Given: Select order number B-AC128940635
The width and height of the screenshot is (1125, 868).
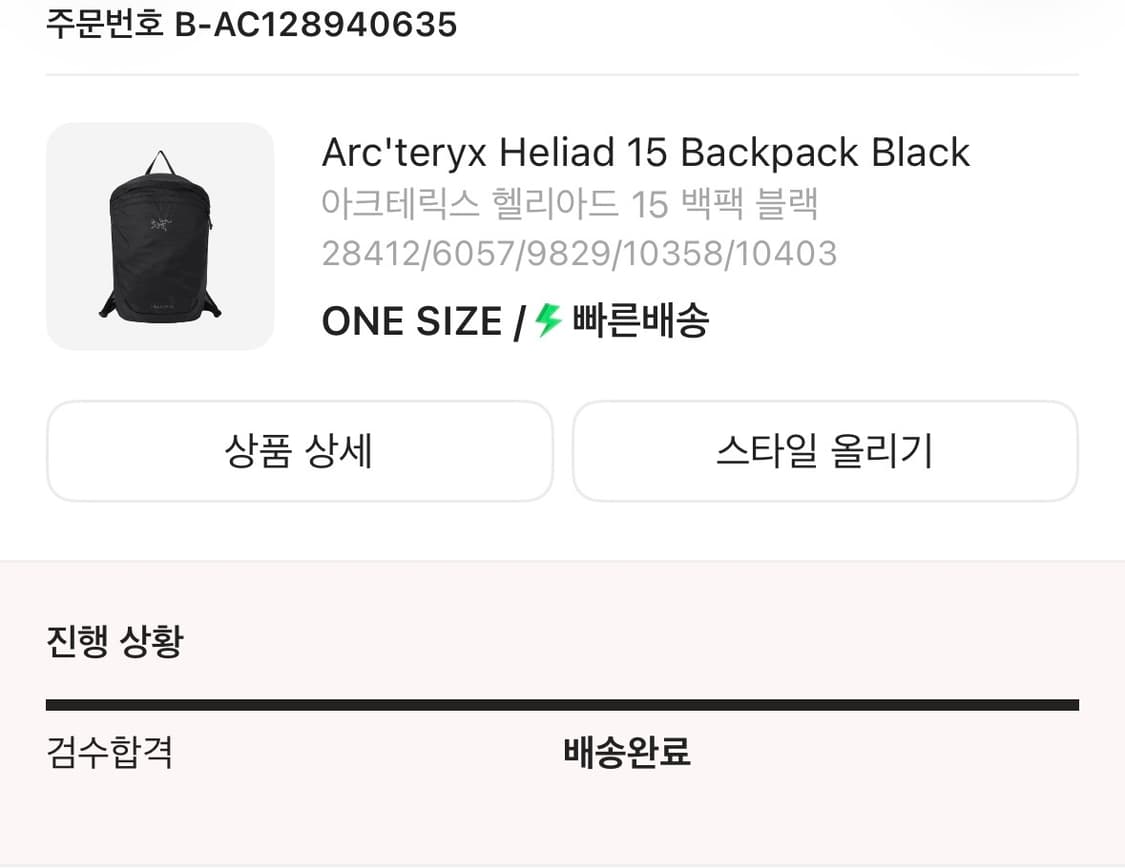Looking at the screenshot, I should click(315, 25).
